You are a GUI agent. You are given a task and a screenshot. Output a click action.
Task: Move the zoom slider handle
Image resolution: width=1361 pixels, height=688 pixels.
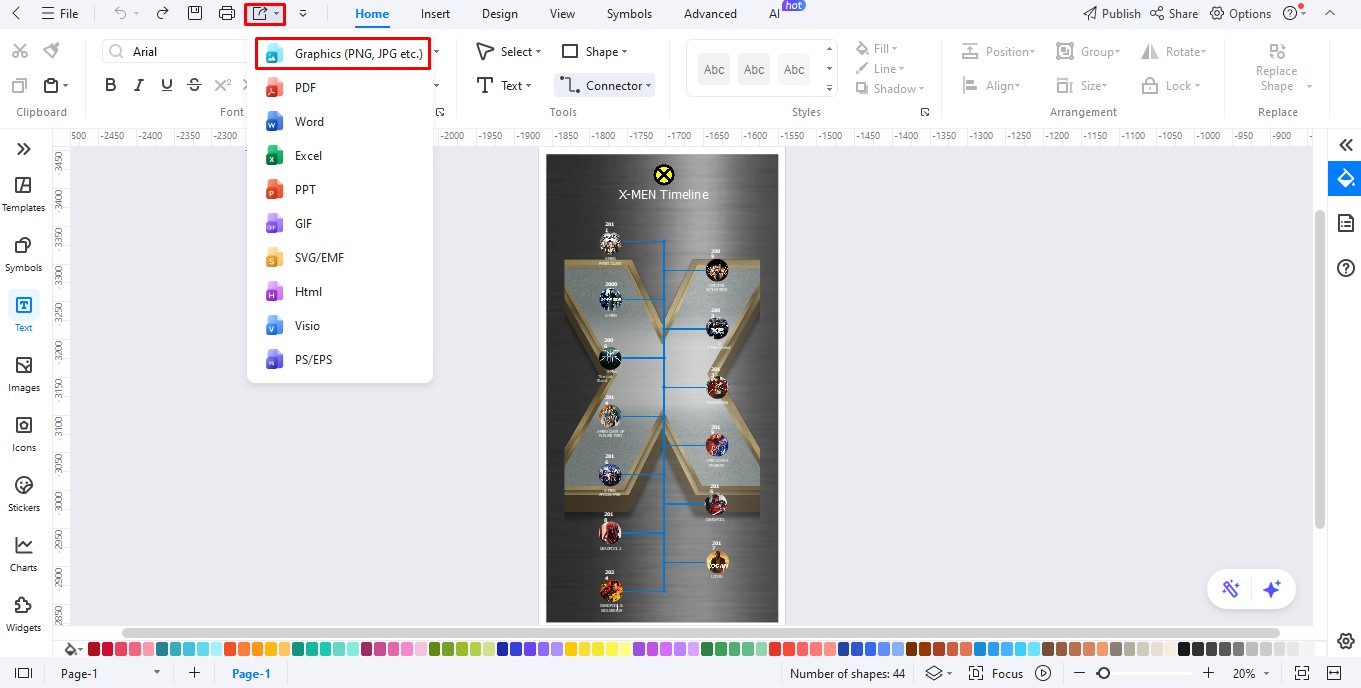pos(1103,673)
